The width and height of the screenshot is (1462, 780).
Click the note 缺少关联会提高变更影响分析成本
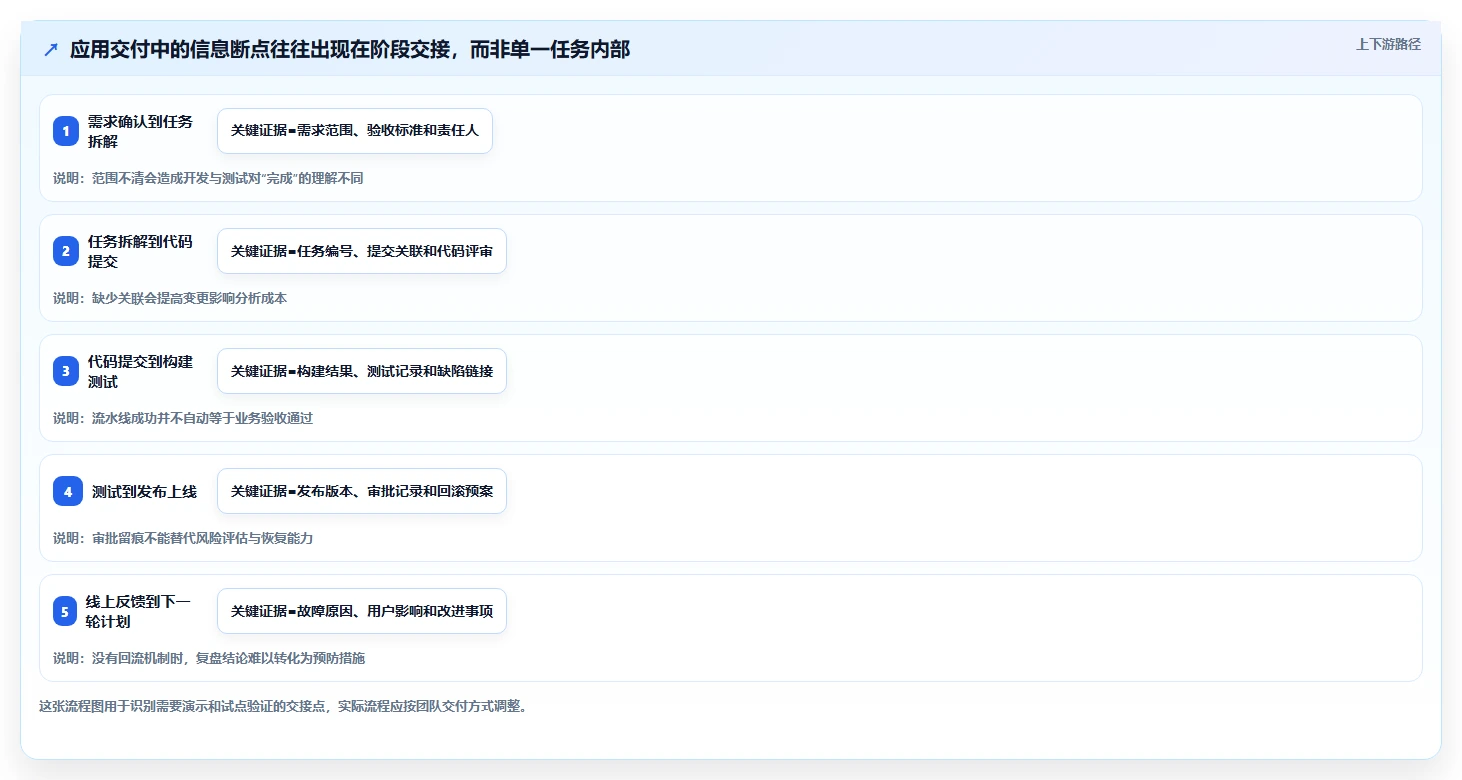pyautogui.click(x=170, y=298)
